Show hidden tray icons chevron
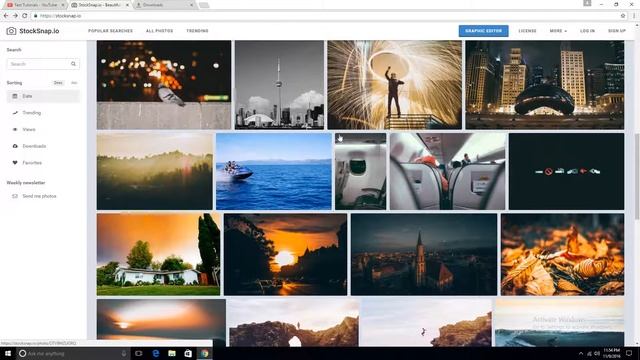Image resolution: width=640 pixels, height=360 pixels. point(581,353)
